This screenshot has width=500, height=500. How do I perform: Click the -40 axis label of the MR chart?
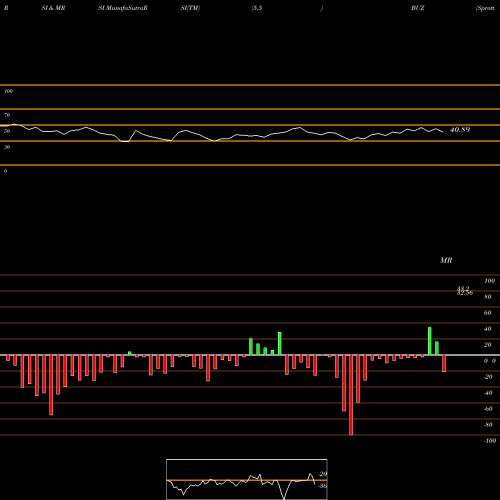(488, 393)
